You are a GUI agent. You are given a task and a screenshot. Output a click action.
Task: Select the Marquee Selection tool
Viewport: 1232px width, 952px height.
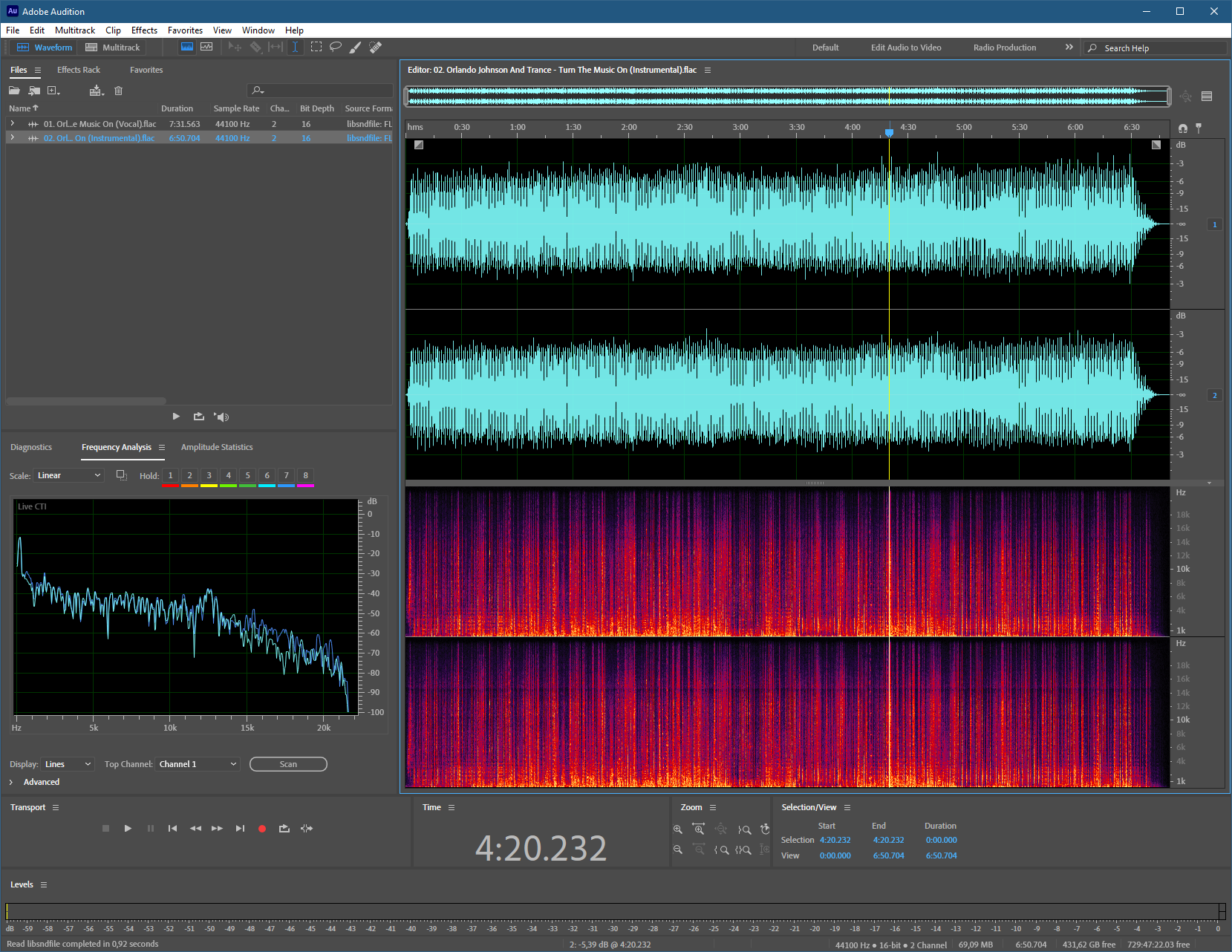pos(316,47)
